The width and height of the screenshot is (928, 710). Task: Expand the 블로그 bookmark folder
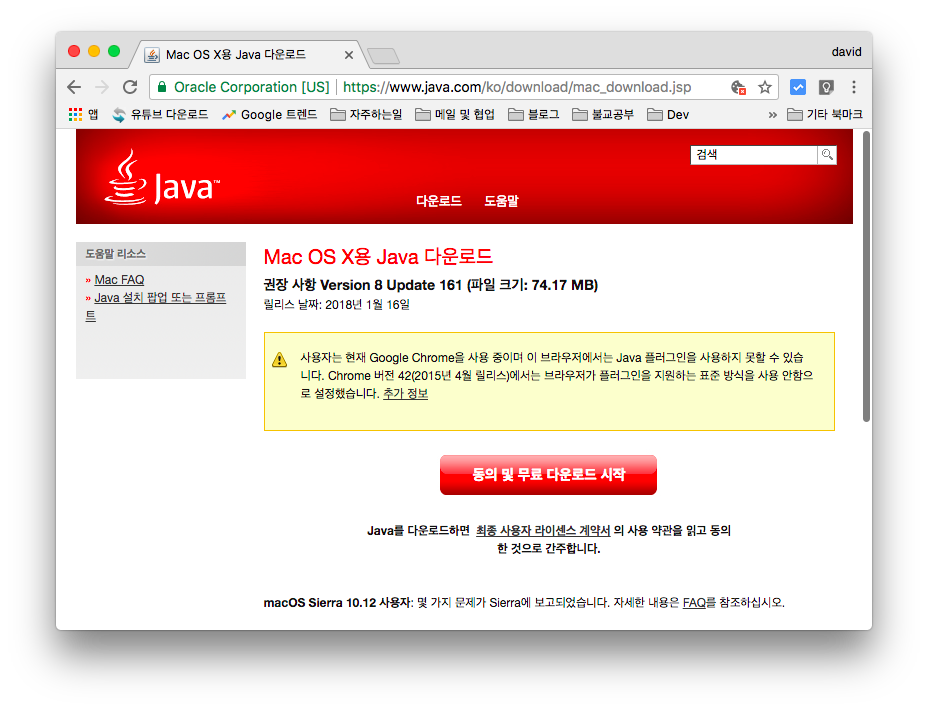[x=534, y=114]
